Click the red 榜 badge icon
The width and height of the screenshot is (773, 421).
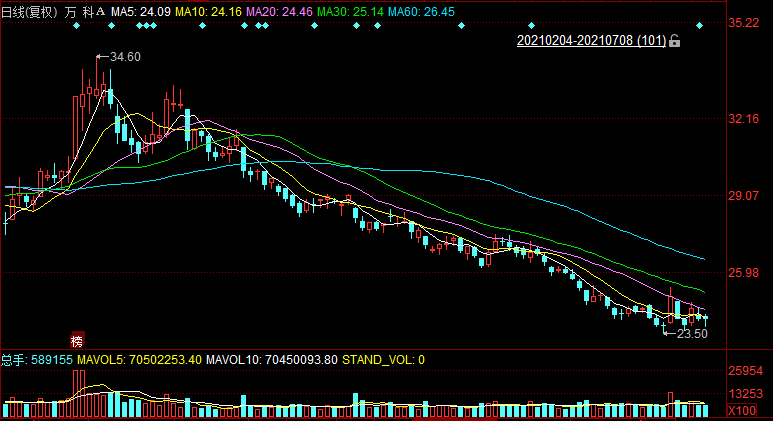pyautogui.click(x=76, y=339)
